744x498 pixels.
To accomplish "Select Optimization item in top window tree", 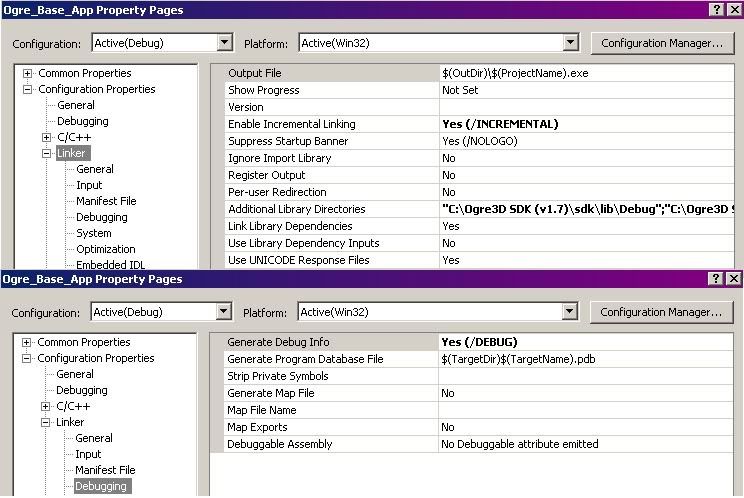I will (106, 249).
